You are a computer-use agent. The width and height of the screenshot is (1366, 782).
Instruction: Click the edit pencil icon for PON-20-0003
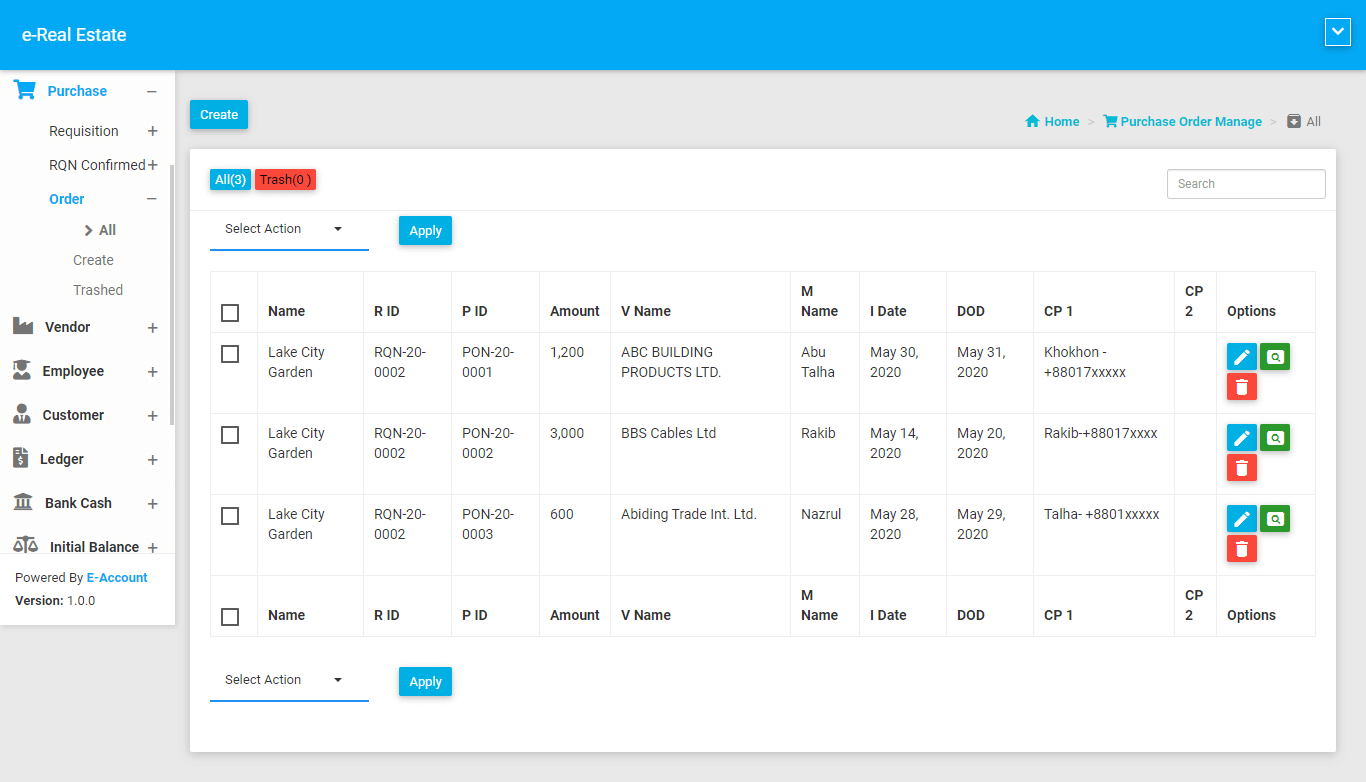click(1241, 518)
